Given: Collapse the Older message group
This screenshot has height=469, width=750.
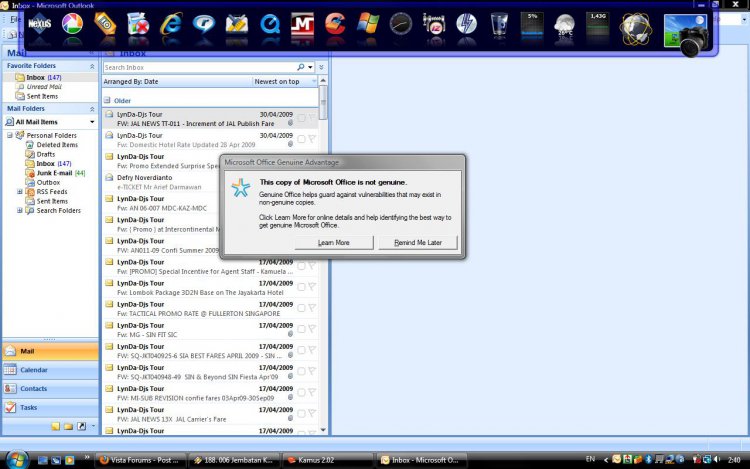Looking at the screenshot, I should coord(107,100).
